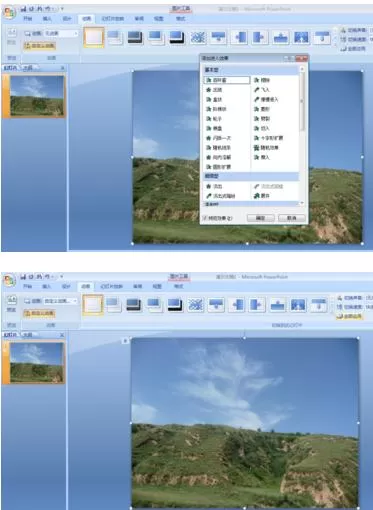Choose 擦除 effect in the dialog
Viewport: 373px width, 510px height.
pos(262,80)
